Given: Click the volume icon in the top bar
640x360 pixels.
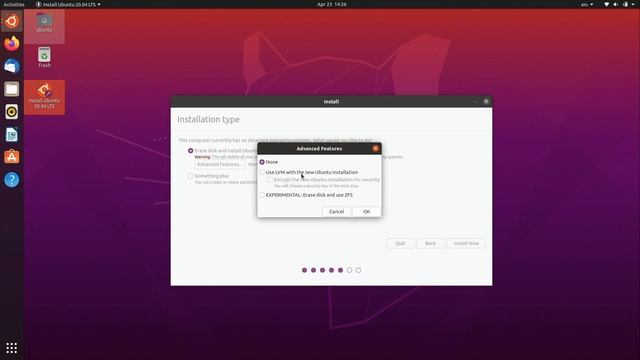Looking at the screenshot, I should pyautogui.click(x=616, y=4).
